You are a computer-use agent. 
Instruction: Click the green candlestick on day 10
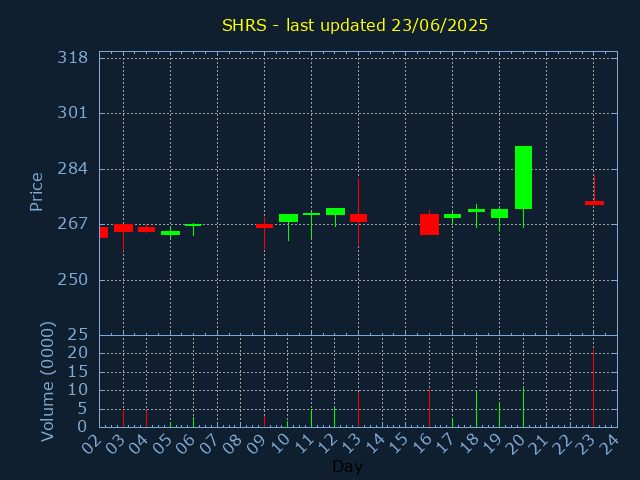pos(289,218)
